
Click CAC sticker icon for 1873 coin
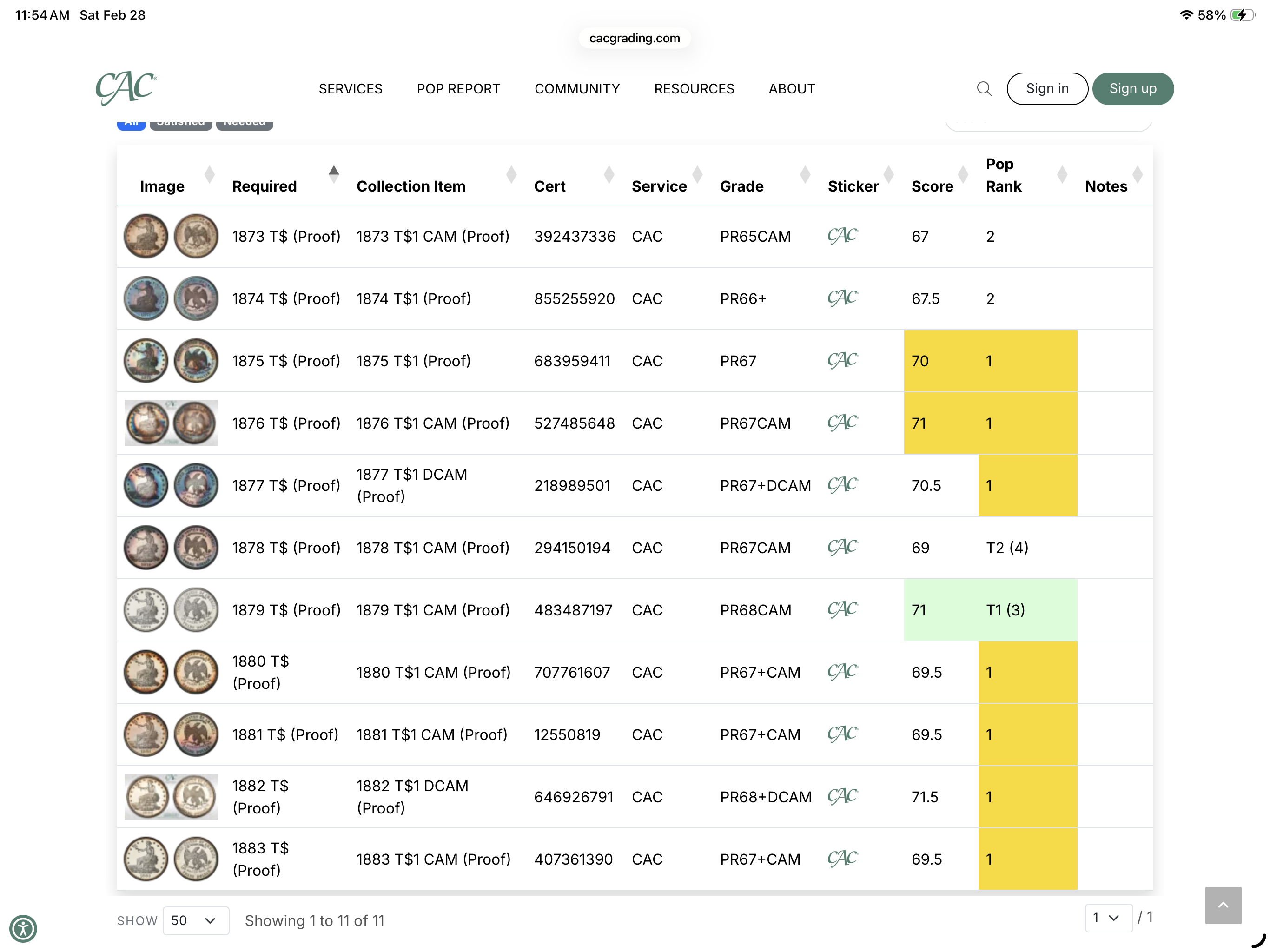[x=842, y=236]
